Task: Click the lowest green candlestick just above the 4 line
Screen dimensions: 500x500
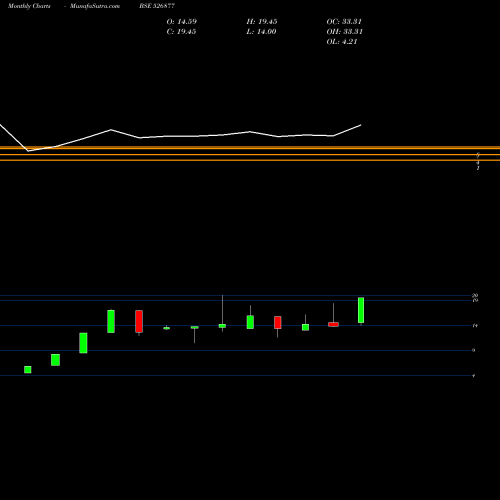Action: [28, 370]
